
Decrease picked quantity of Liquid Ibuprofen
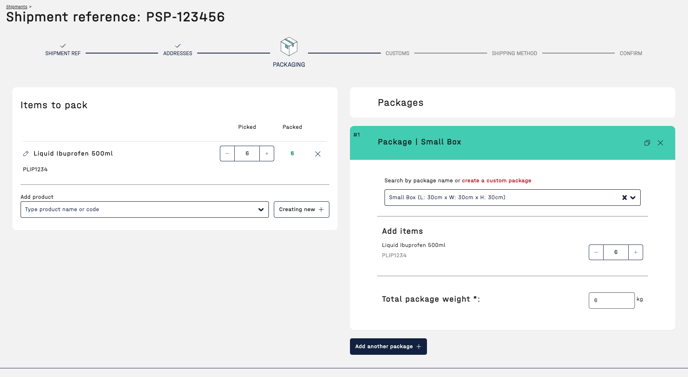tap(227, 154)
